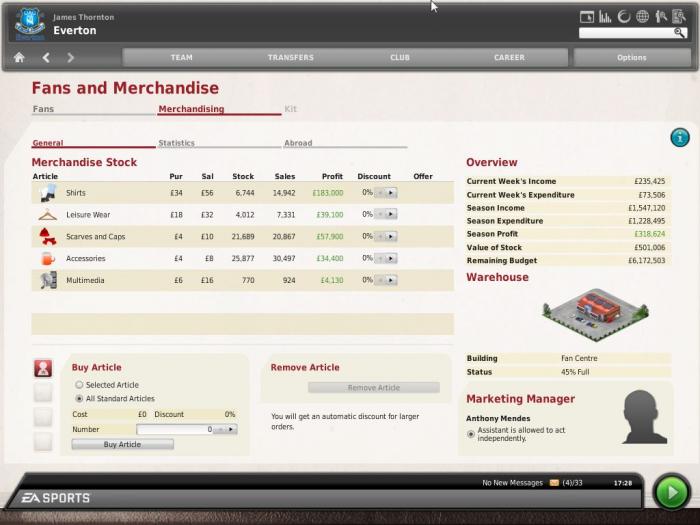Click the buy Number input field
The image size is (700, 525).
pos(175,429)
